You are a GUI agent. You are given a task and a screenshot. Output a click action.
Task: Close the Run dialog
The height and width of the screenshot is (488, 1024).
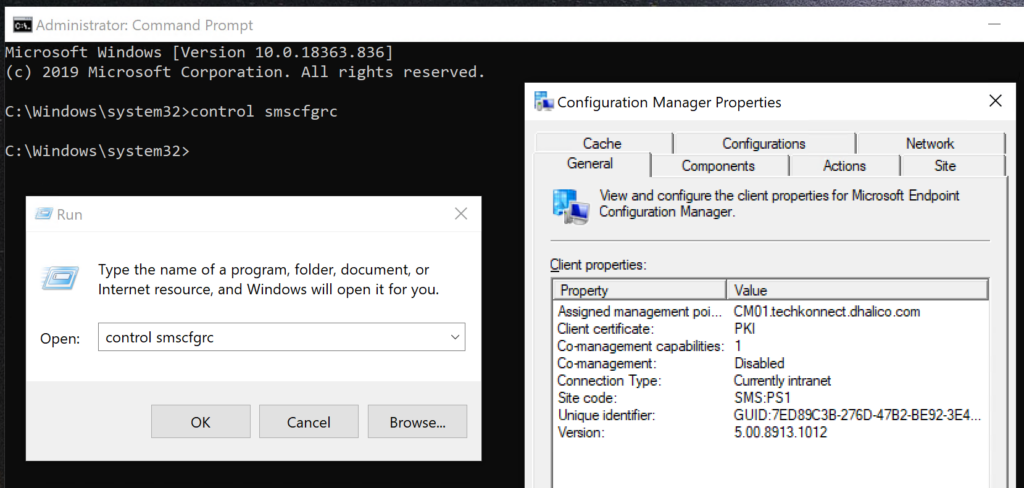[x=460, y=214]
